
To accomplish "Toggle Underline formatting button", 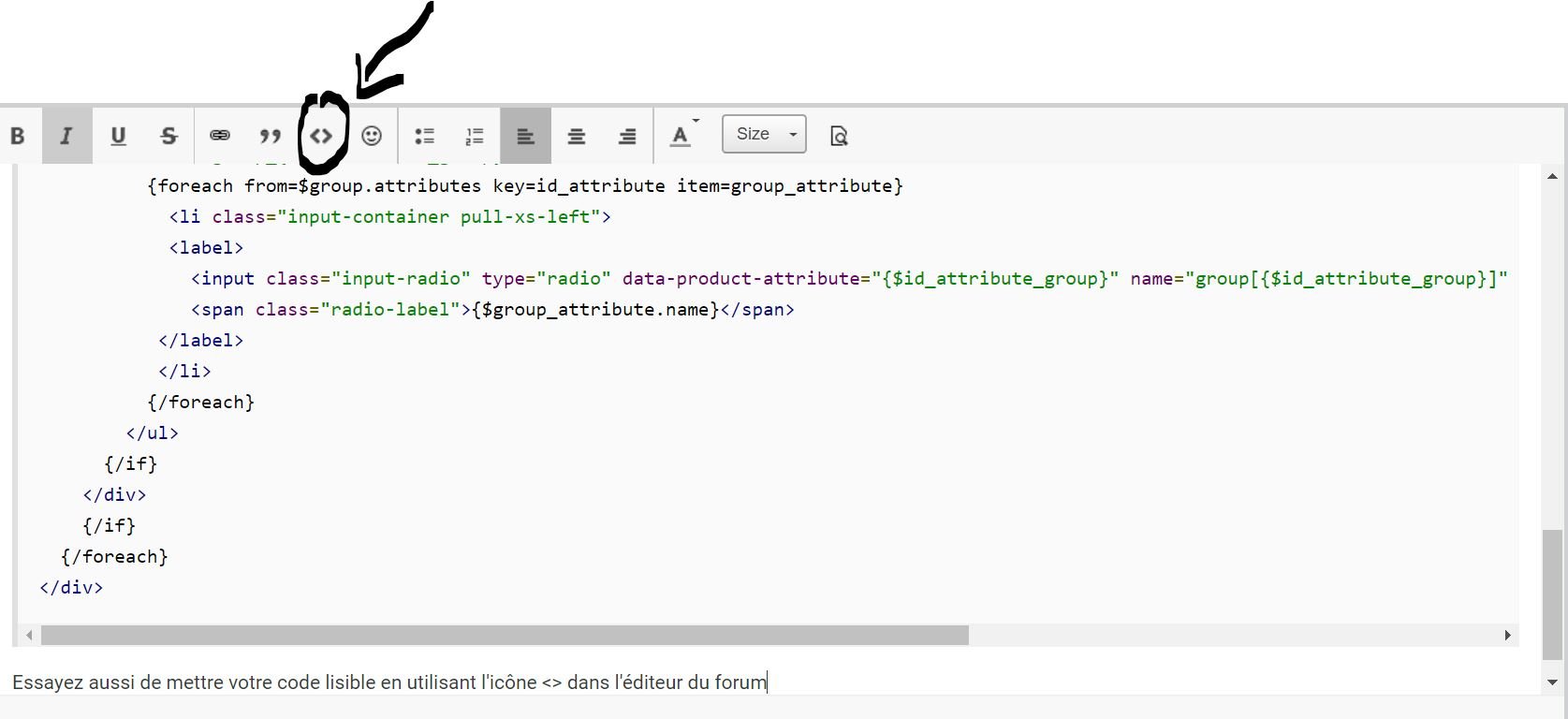I will click(x=118, y=136).
